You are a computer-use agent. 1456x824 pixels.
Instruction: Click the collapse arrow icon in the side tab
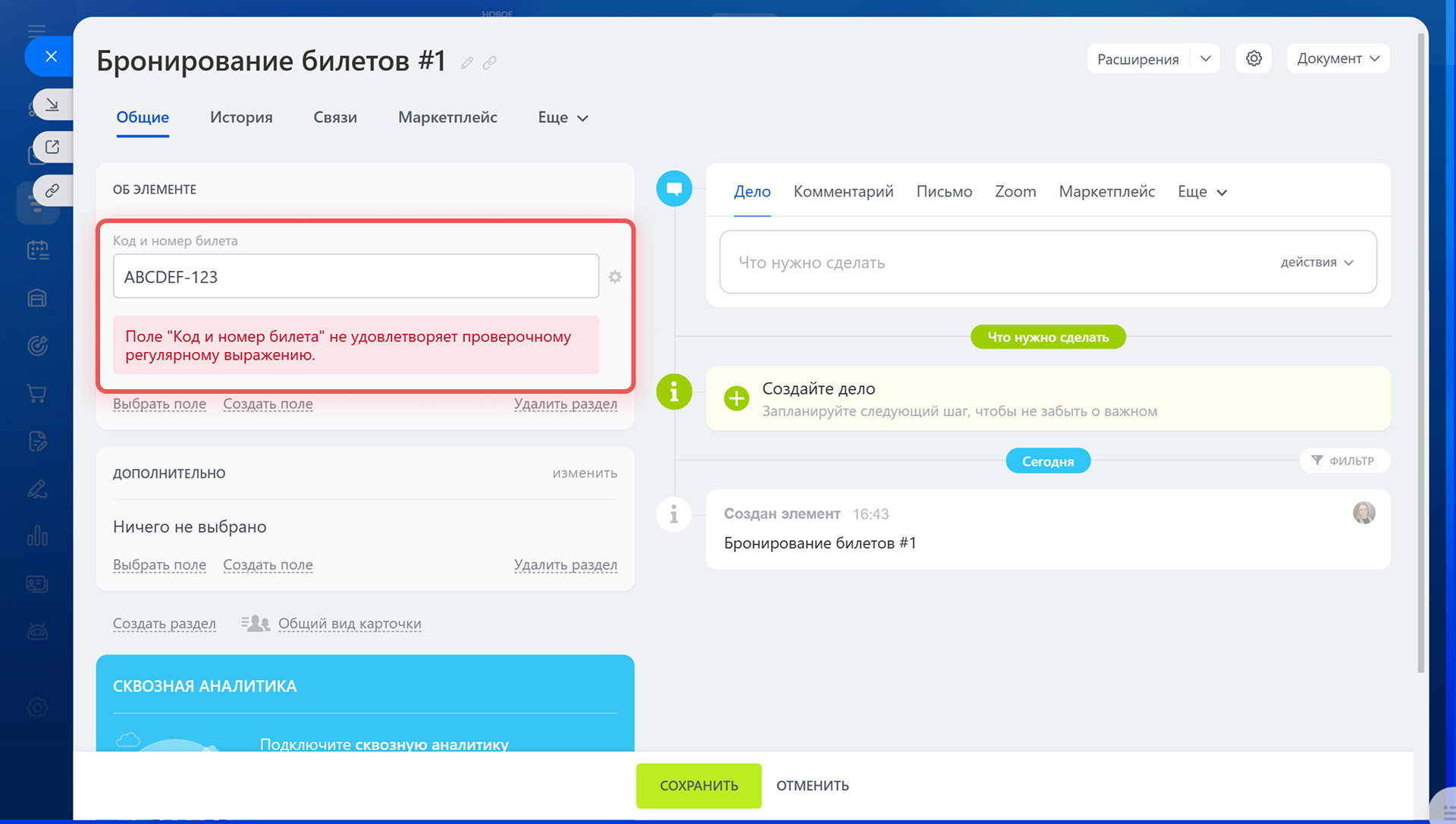coord(52,105)
